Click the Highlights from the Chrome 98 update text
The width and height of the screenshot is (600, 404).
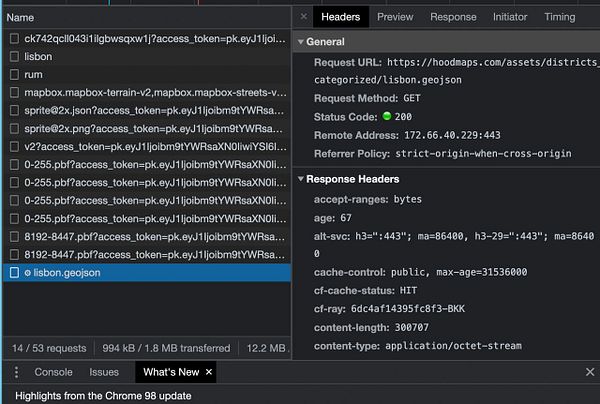point(103,396)
